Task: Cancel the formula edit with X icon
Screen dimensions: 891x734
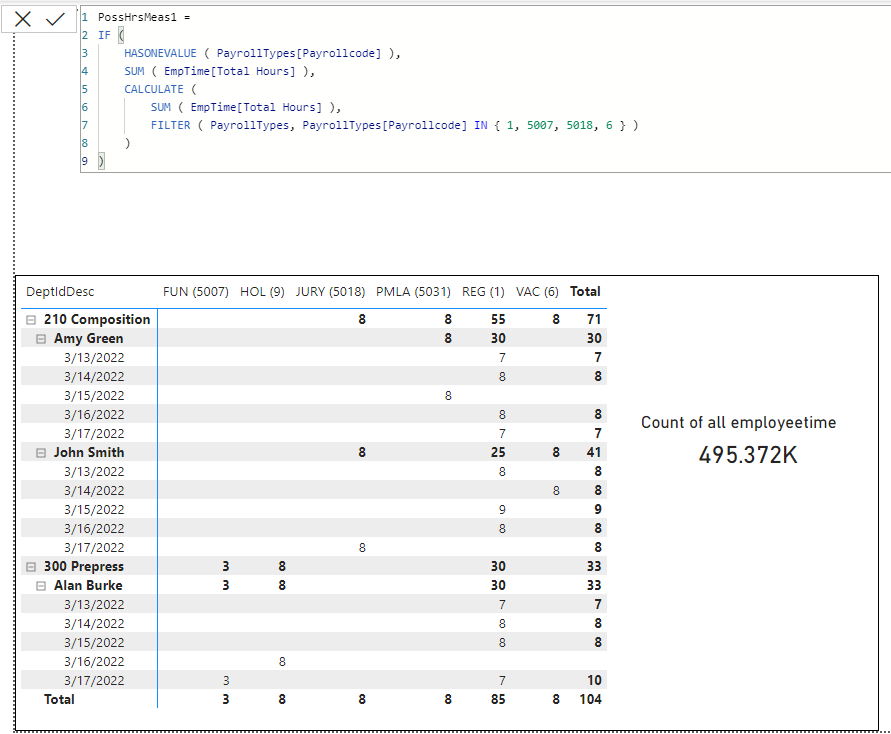Action: click(x=23, y=19)
